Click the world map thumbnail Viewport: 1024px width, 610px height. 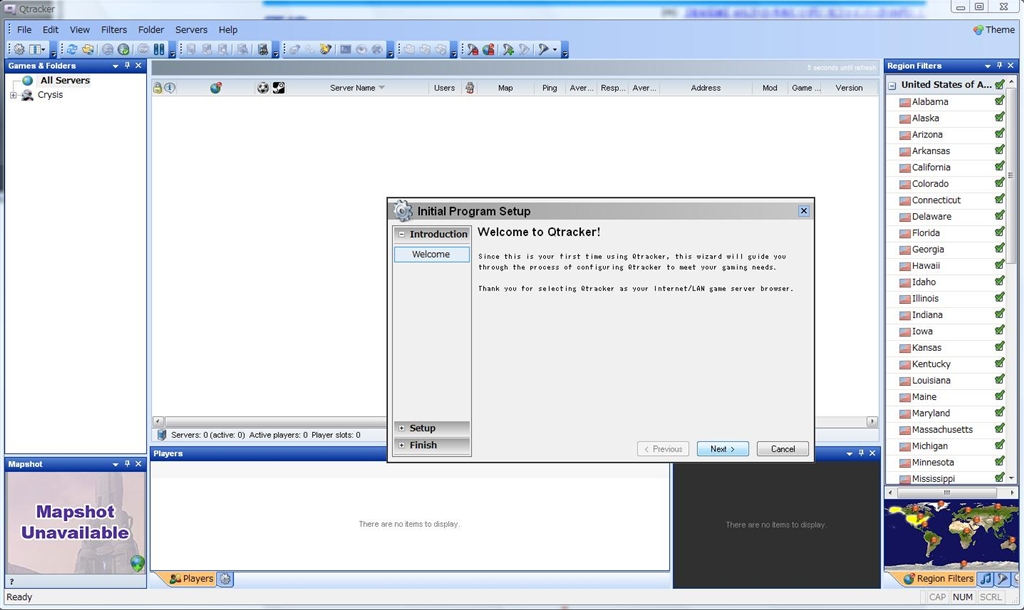click(951, 535)
